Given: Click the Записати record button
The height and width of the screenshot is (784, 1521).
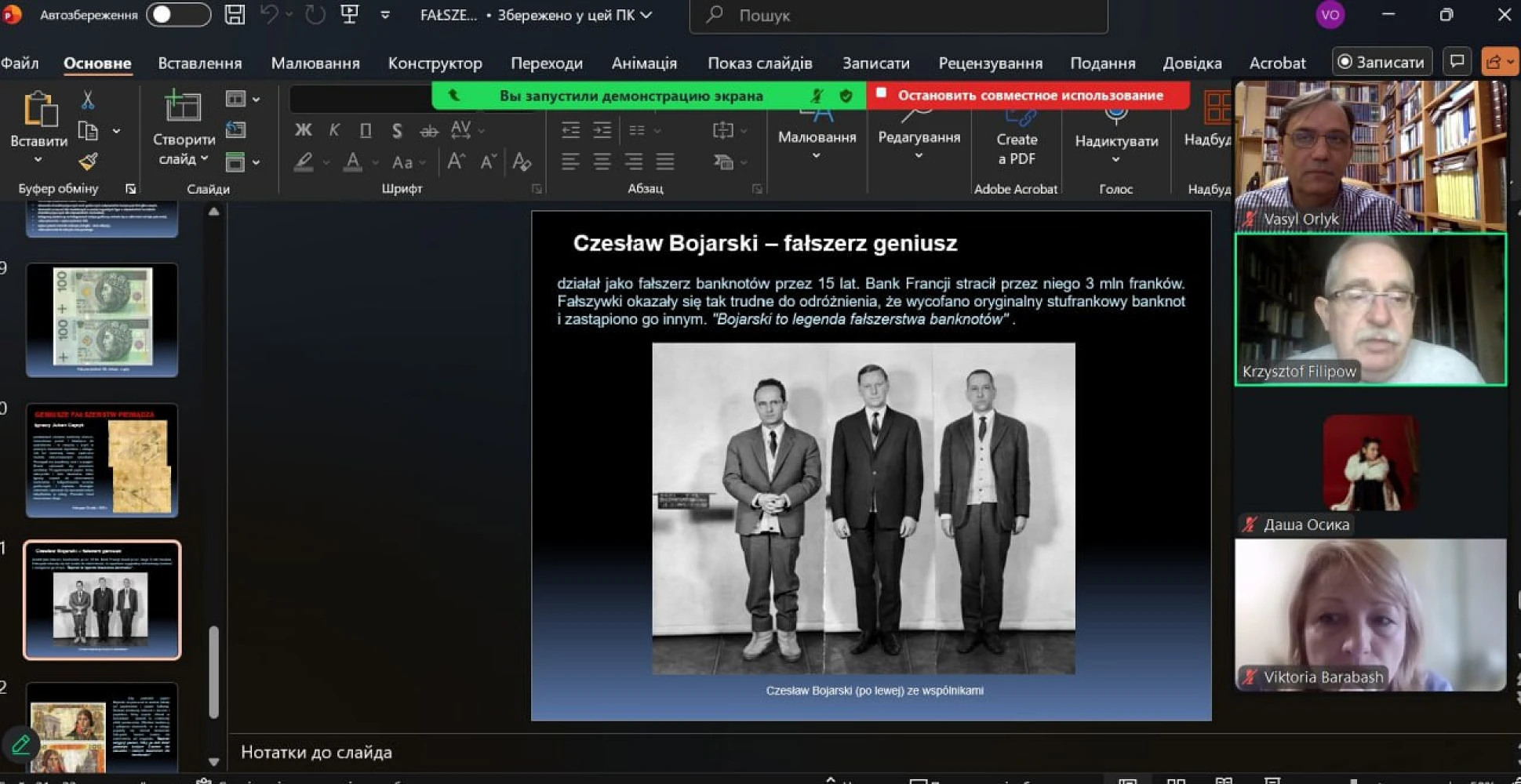Looking at the screenshot, I should tap(1381, 62).
